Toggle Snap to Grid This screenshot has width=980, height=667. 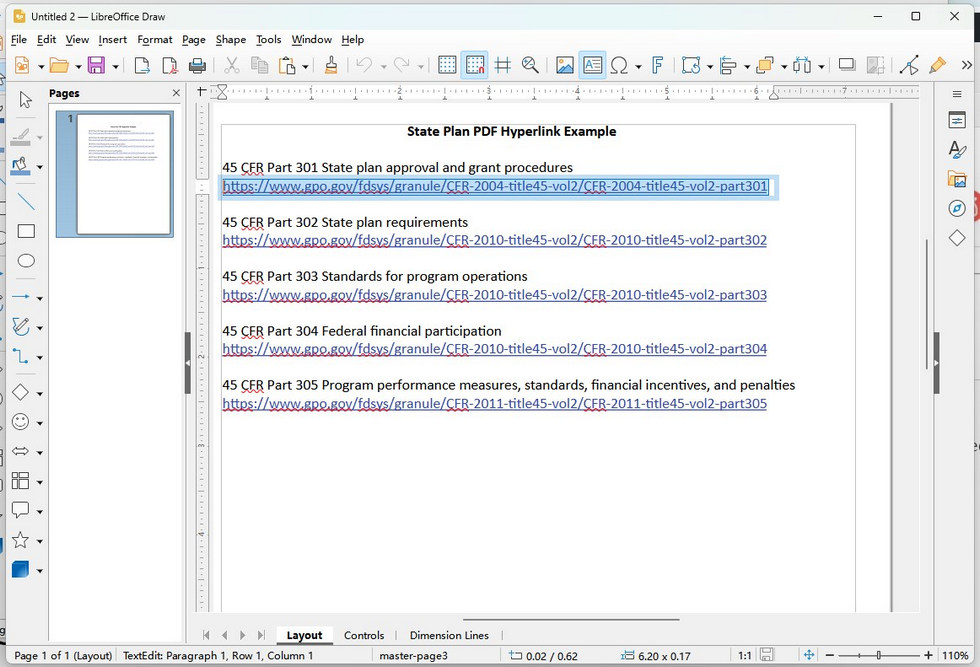click(474, 64)
